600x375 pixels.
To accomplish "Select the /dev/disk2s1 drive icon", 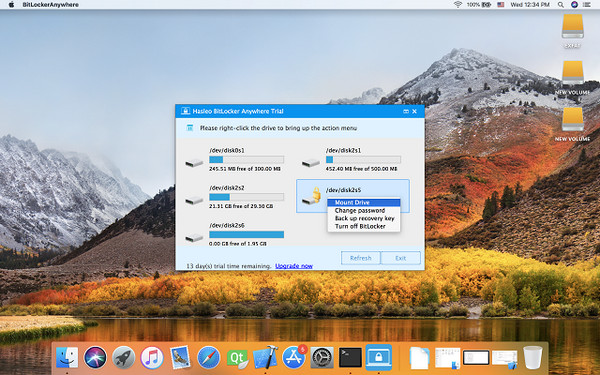I will (311, 163).
